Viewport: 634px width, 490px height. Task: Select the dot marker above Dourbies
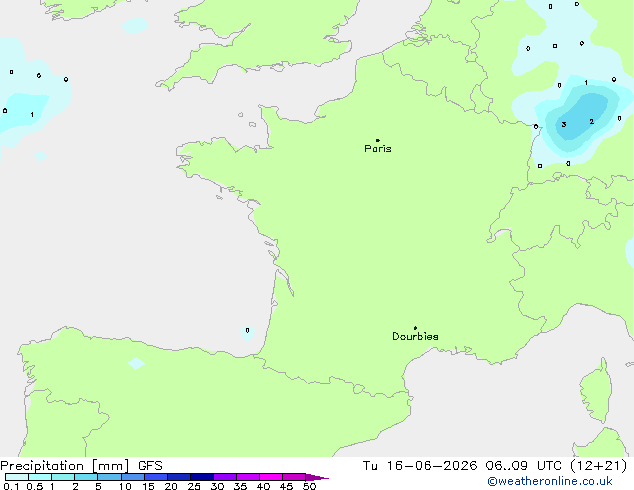[x=415, y=328]
